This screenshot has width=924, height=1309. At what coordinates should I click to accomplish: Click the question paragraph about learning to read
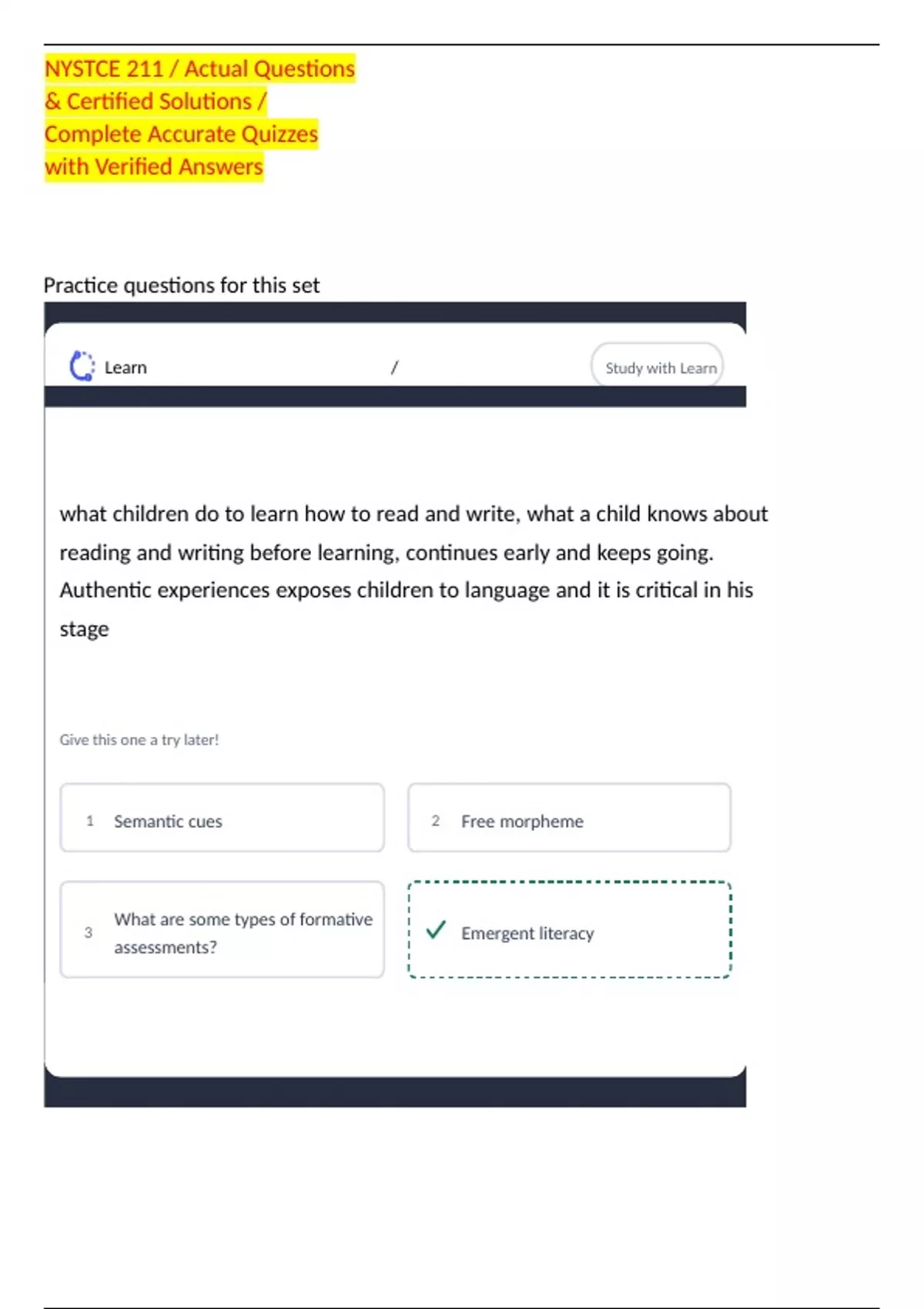point(413,571)
